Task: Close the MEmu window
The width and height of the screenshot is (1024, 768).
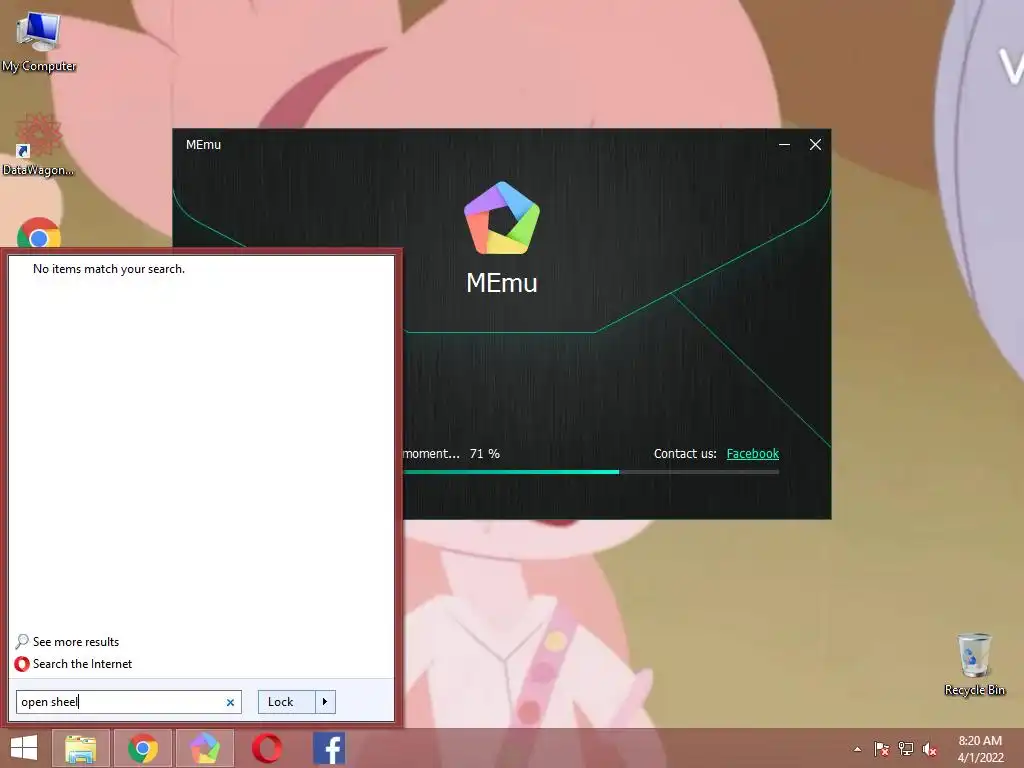Action: click(815, 145)
